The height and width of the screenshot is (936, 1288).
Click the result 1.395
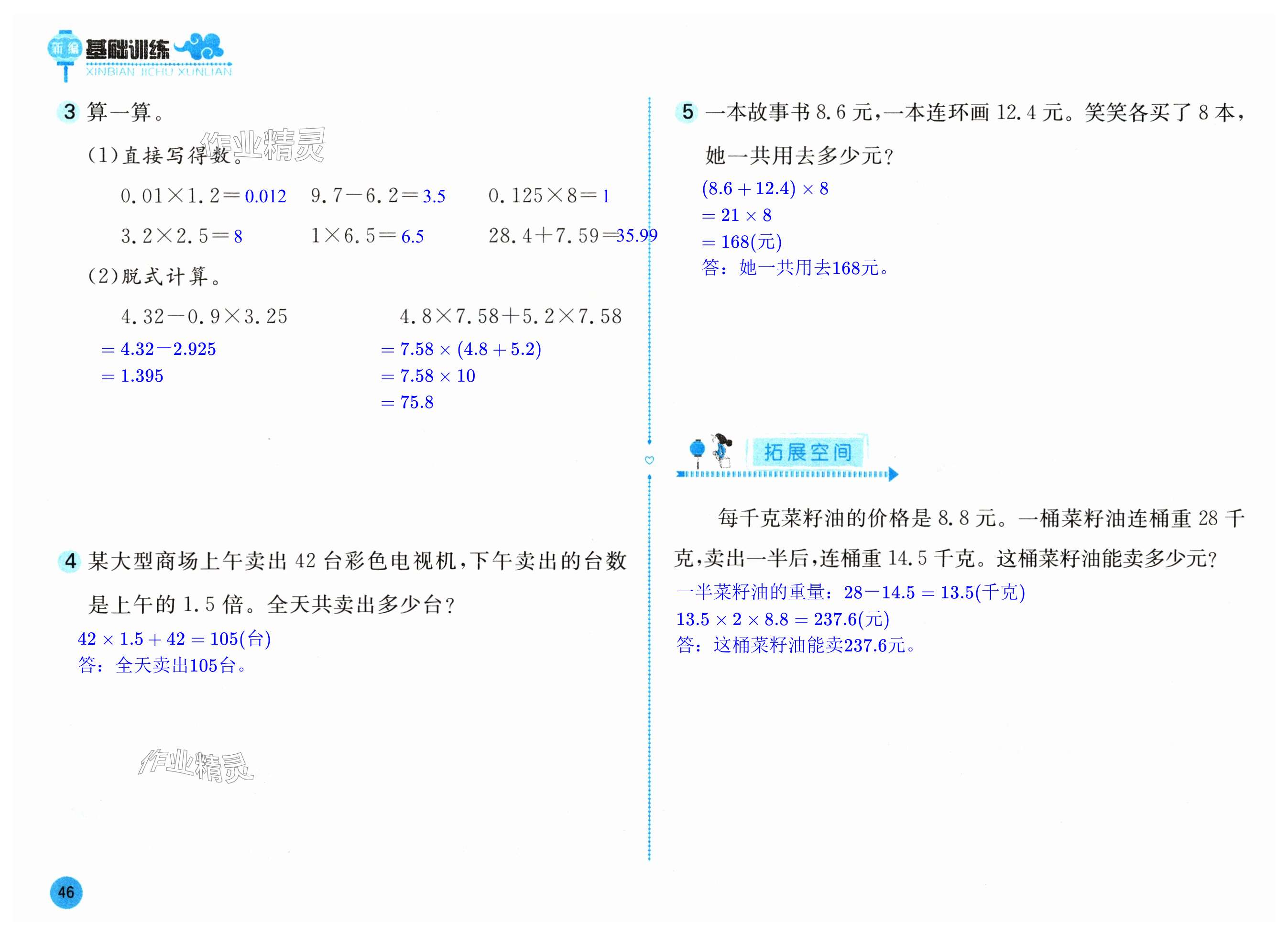point(141,376)
